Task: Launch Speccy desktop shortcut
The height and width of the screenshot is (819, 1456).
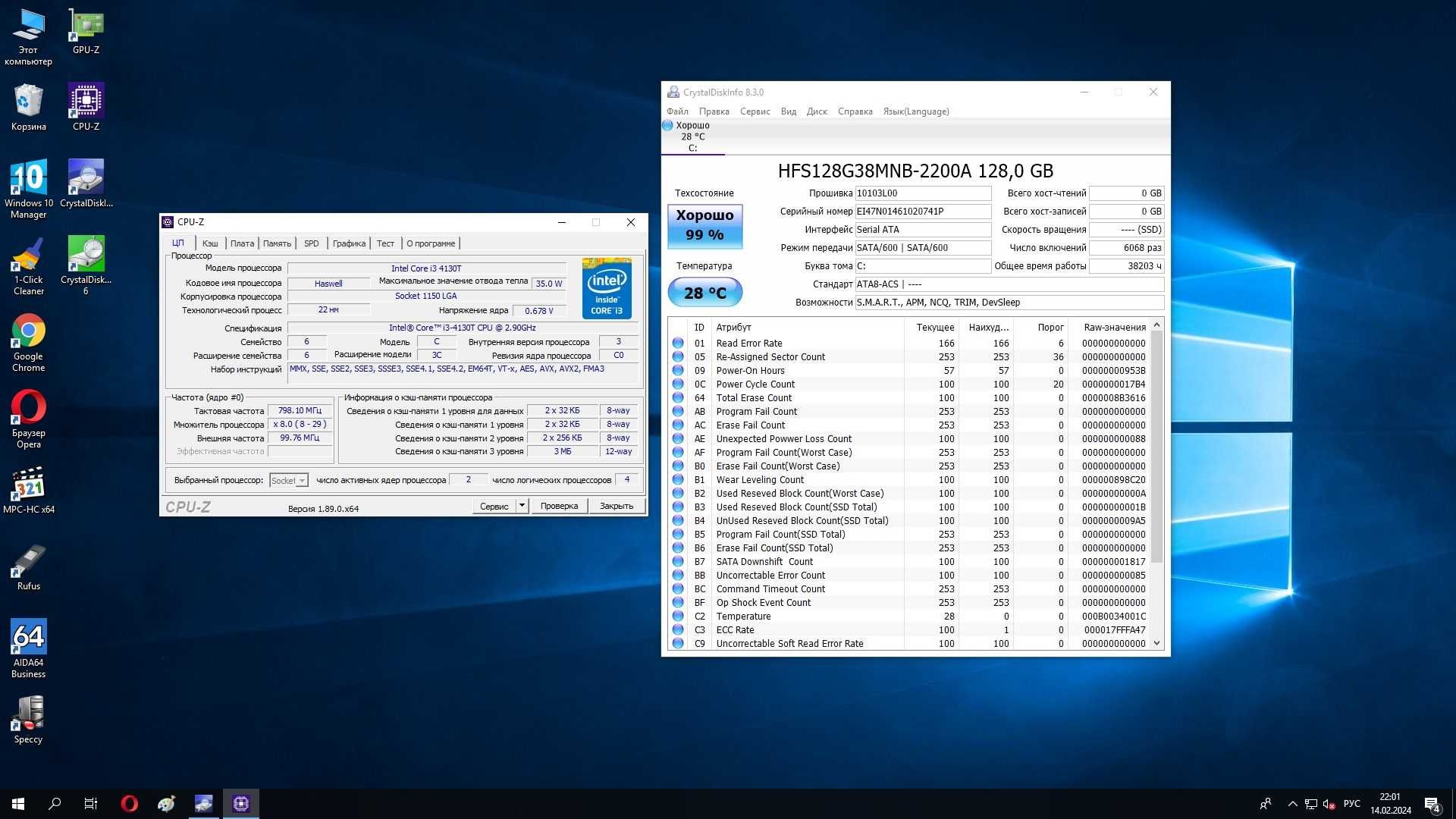Action: pos(28,720)
